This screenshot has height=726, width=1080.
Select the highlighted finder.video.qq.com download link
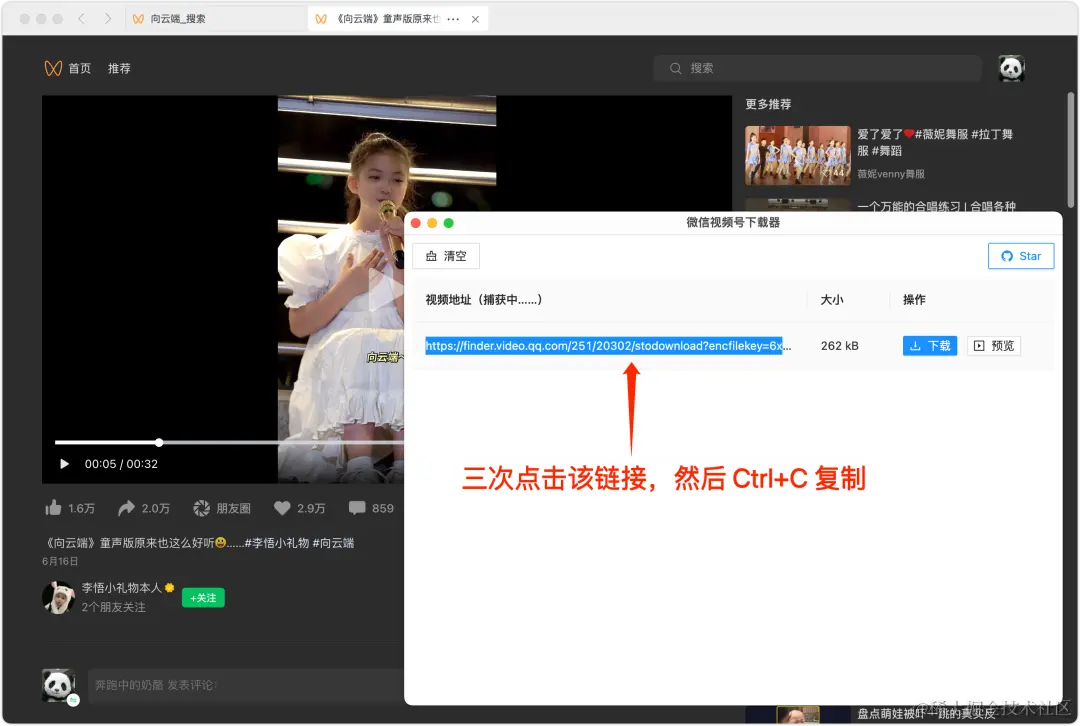pyautogui.click(x=605, y=345)
